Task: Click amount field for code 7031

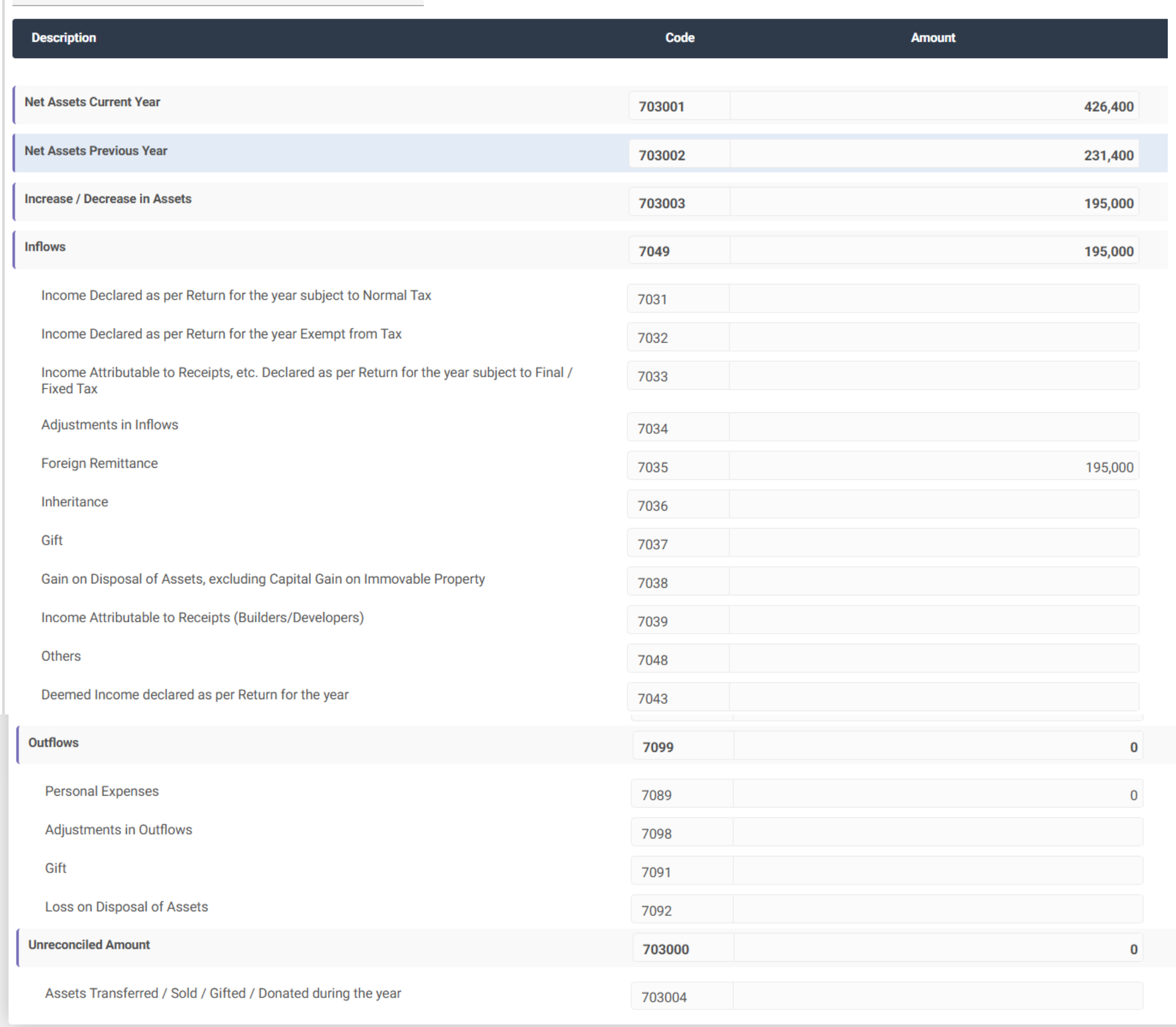Action: pos(934,299)
